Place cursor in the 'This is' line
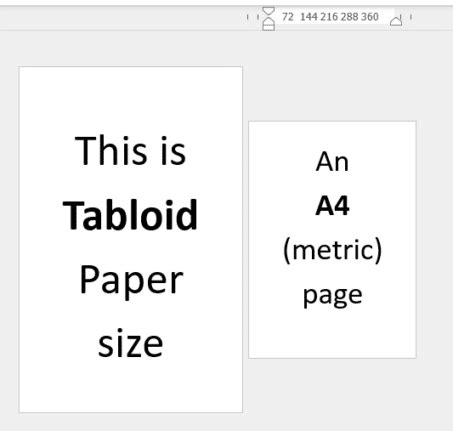This screenshot has width=453, height=431. [x=130, y=151]
